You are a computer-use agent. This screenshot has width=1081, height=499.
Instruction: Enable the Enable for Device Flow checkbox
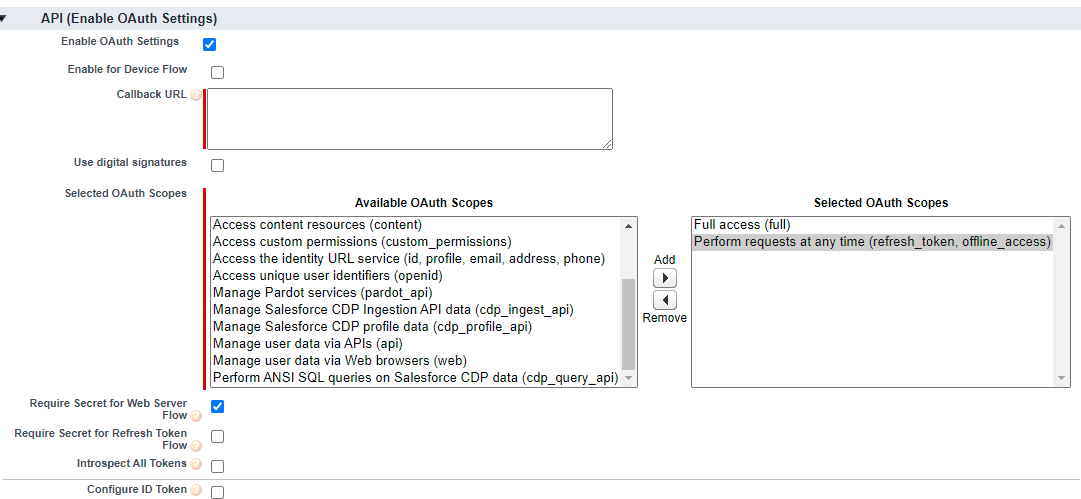[x=217, y=72]
